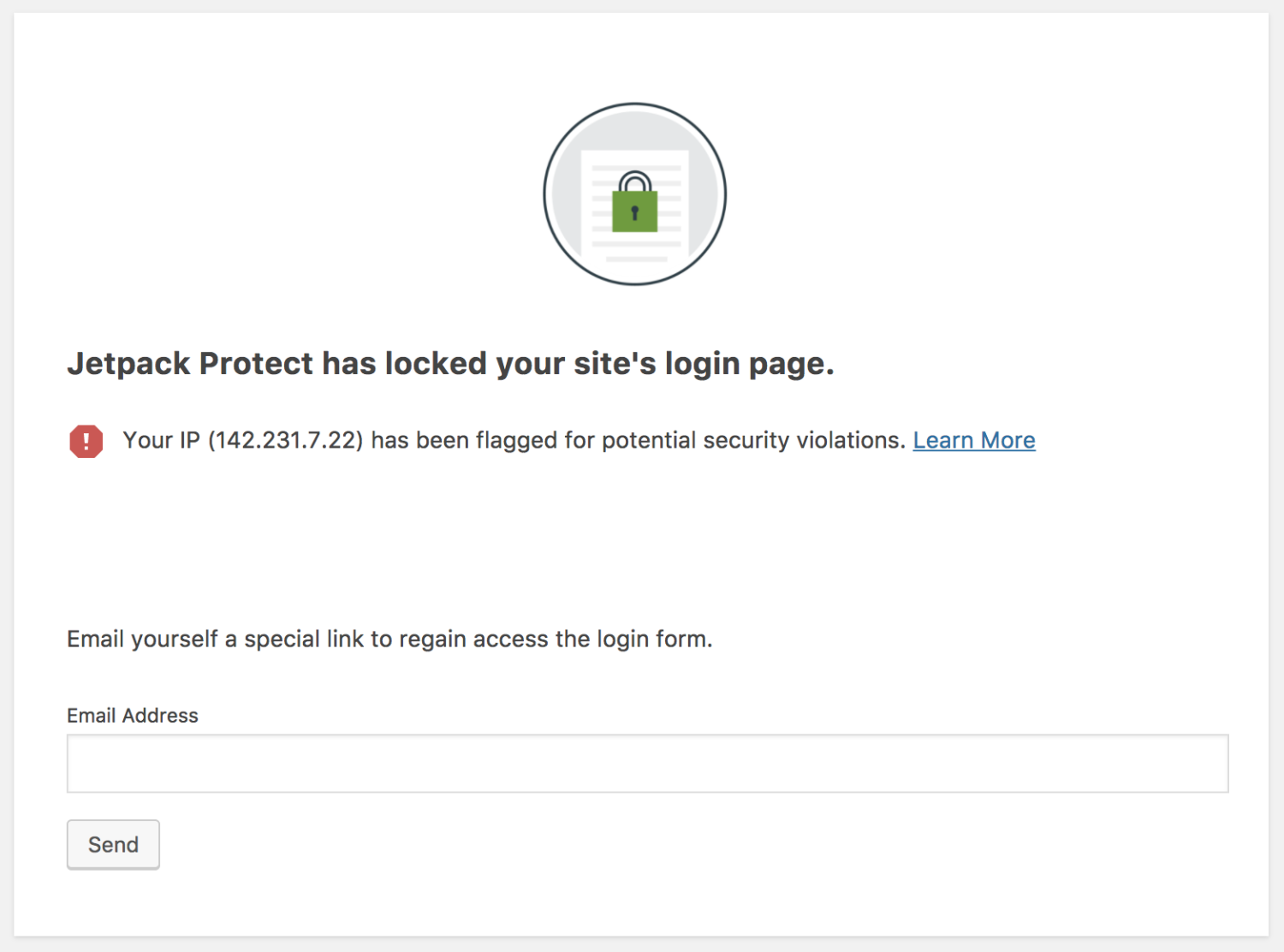Click the "Email yourself a special link" text
Screen dimensions: 1284x952
(389, 640)
